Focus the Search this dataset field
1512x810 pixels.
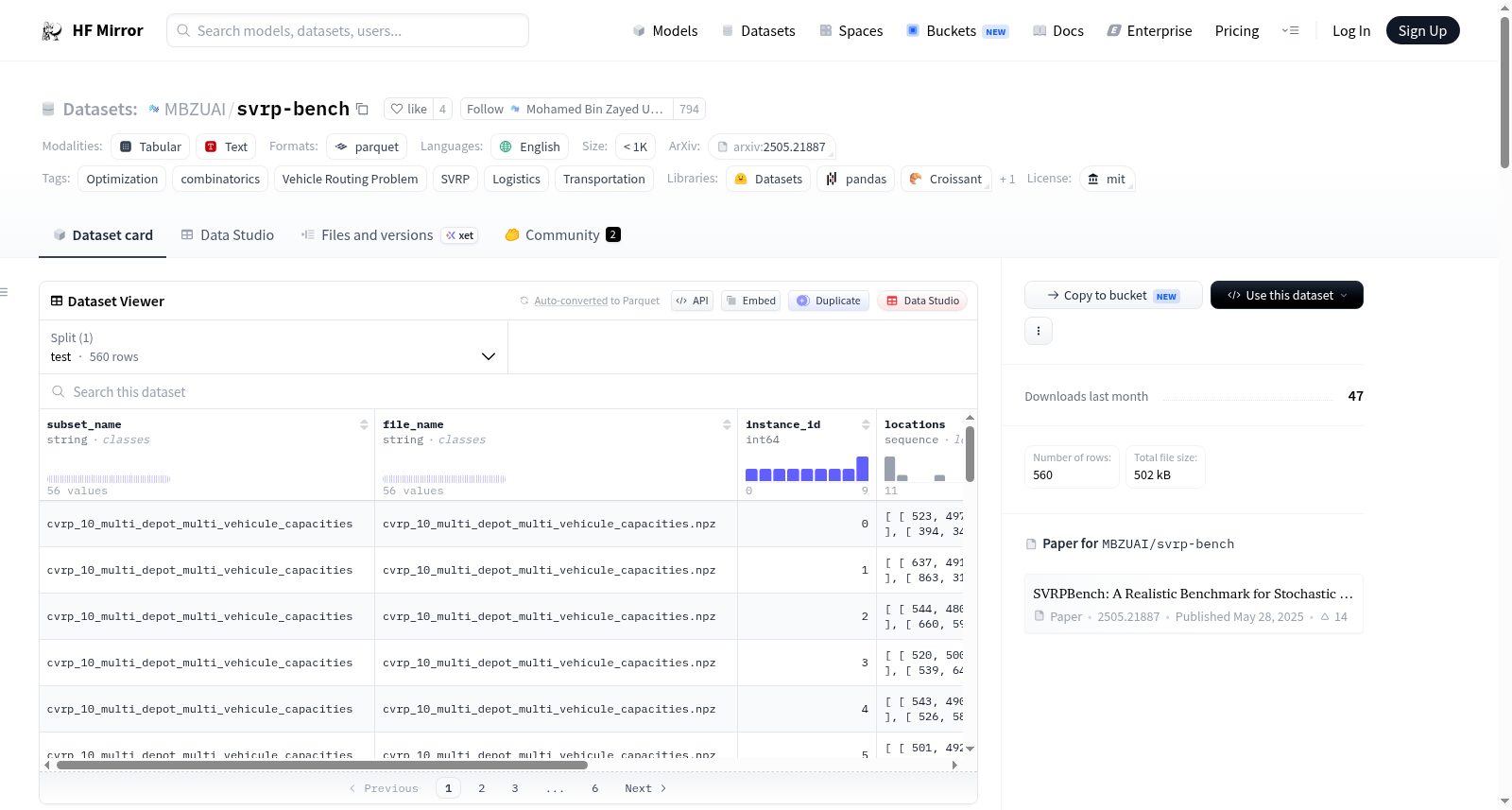[508, 391]
